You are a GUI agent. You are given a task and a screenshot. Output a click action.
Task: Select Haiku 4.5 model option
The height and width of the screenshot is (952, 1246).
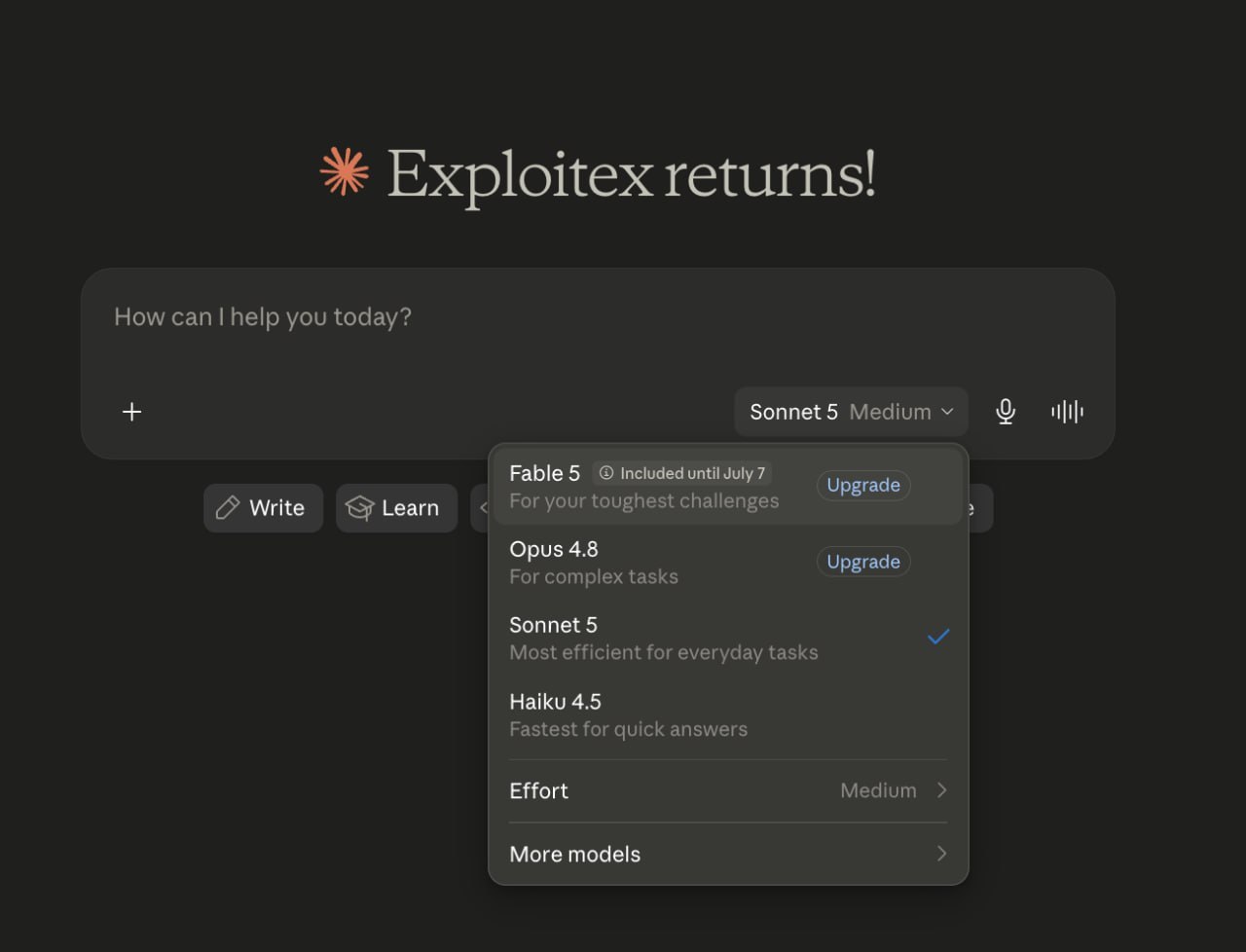(x=728, y=714)
